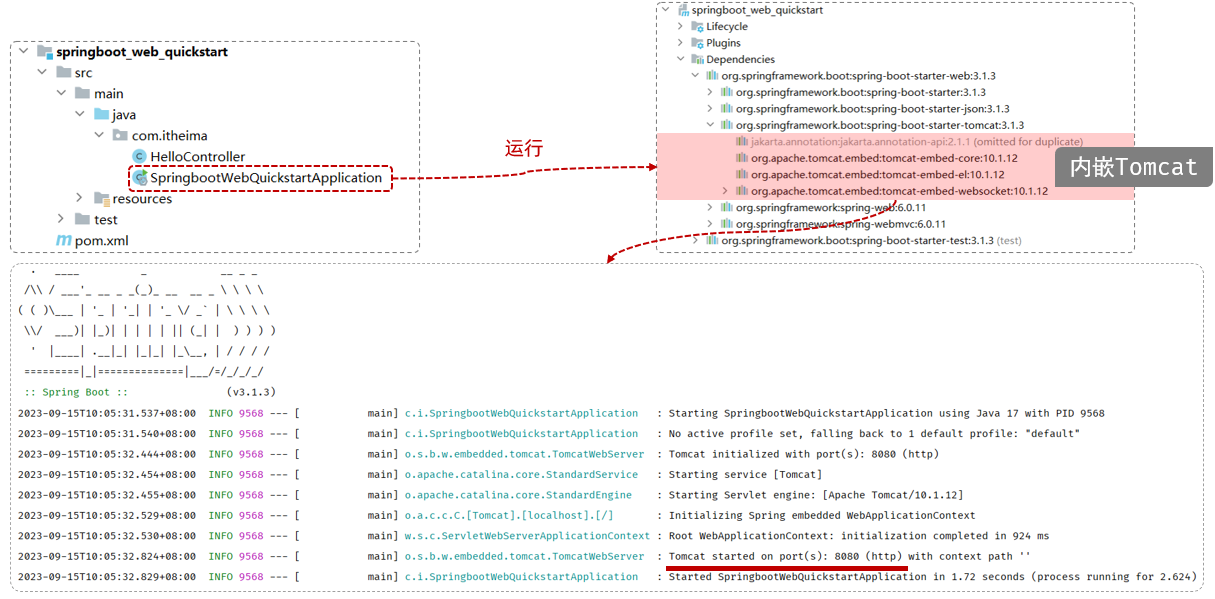Click the springboot_web_quickstart project folder icon
The height and width of the screenshot is (599, 1215).
[x=44, y=52]
